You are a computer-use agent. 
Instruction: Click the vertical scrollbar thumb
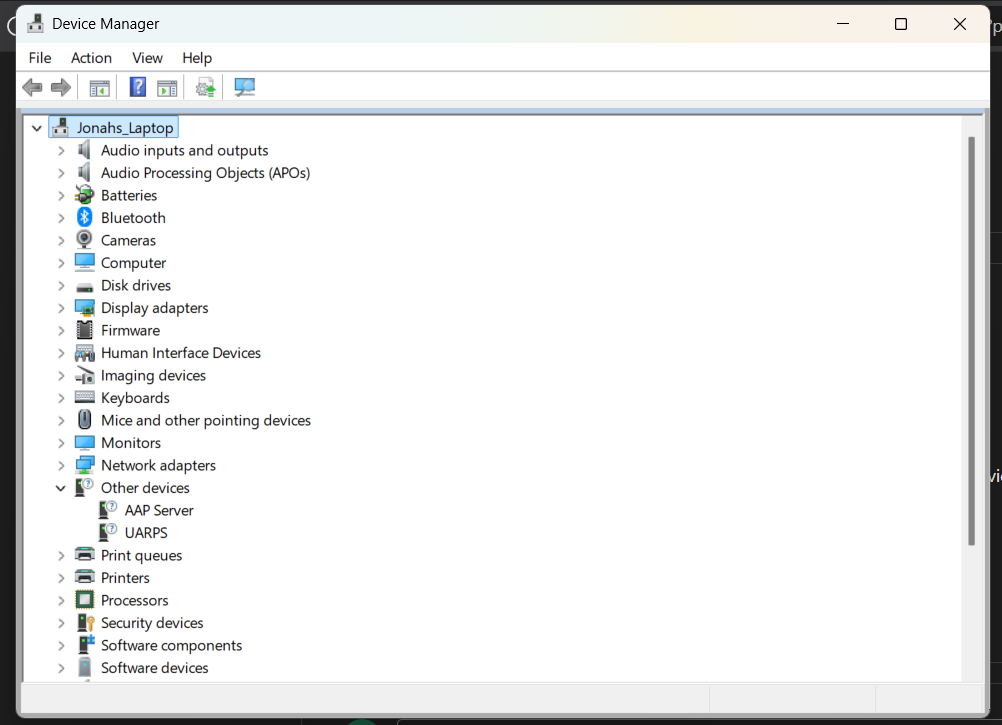tap(971, 340)
